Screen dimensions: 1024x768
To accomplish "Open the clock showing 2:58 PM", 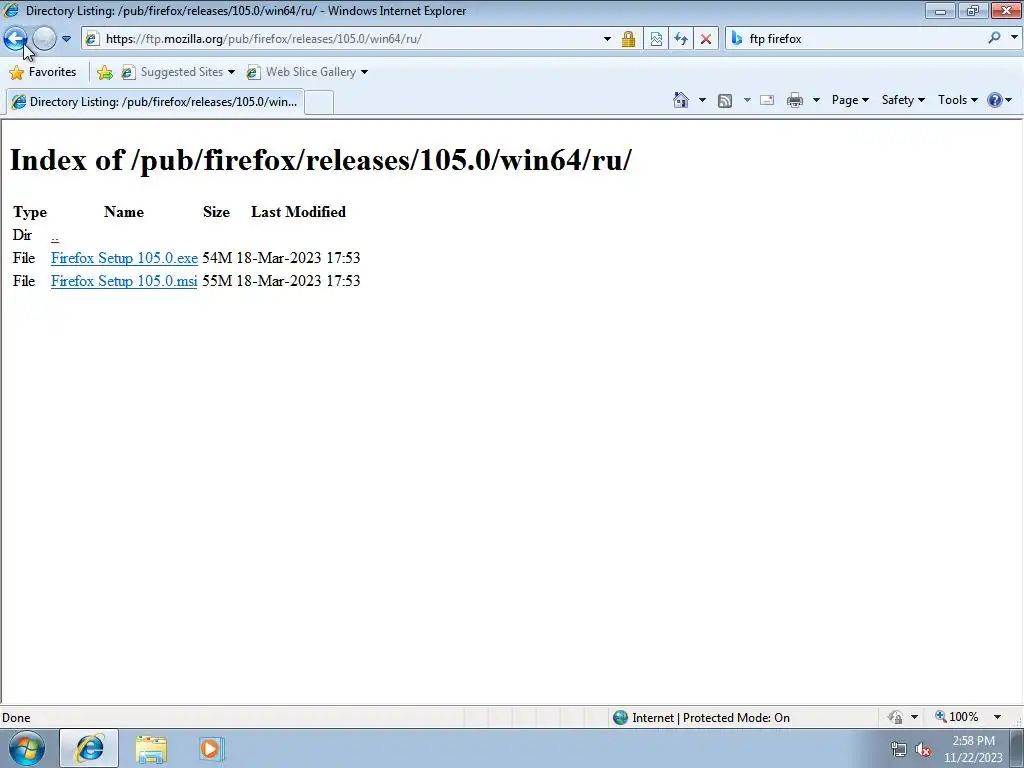I will (973, 749).
